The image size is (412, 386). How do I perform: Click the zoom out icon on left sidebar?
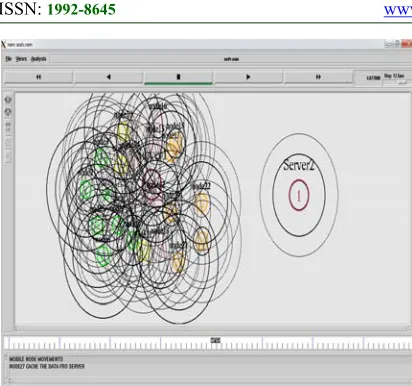point(8,112)
